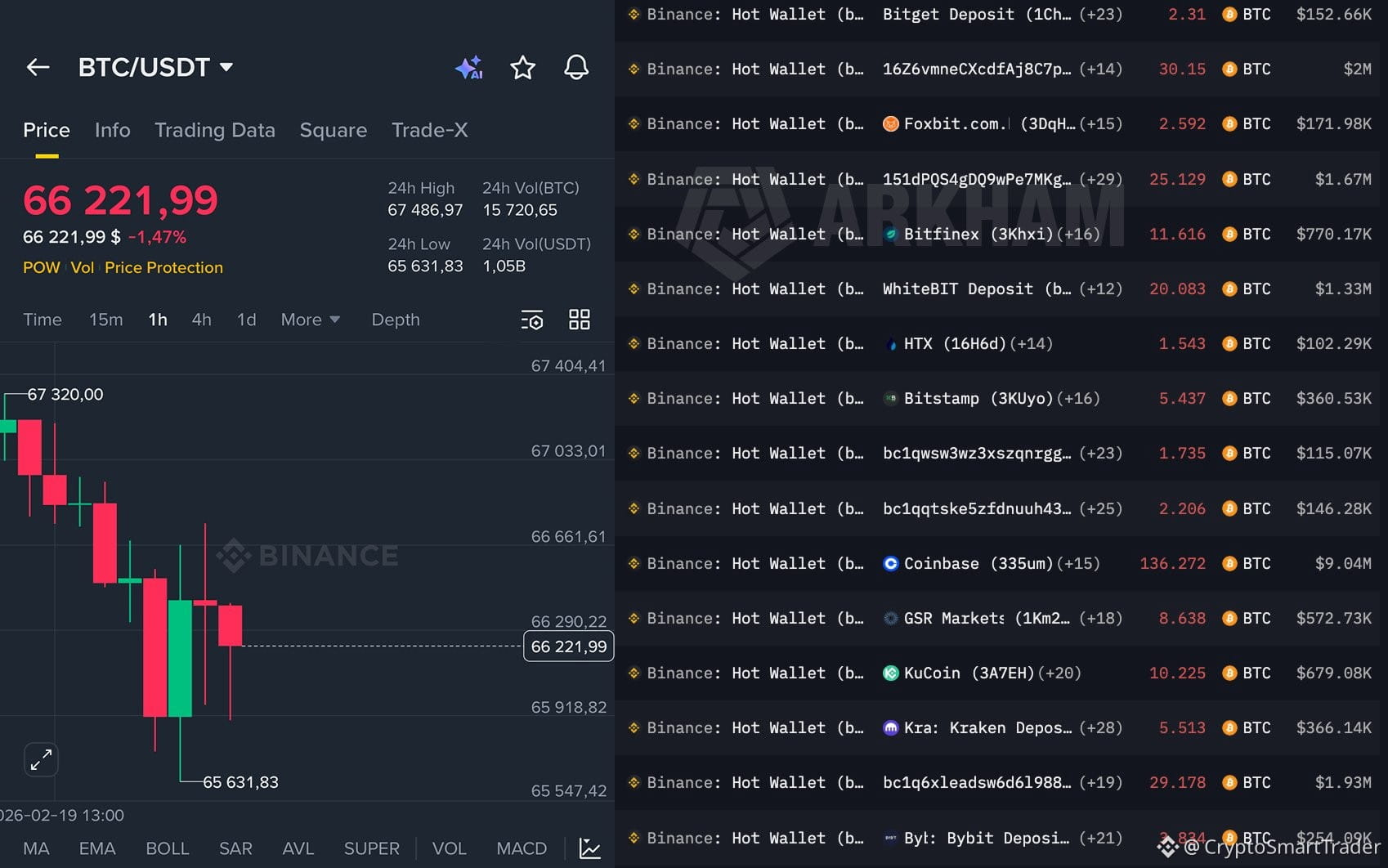Open the BTC/USDT pair dropdown
This screenshot has height=868, width=1388.
(155, 67)
